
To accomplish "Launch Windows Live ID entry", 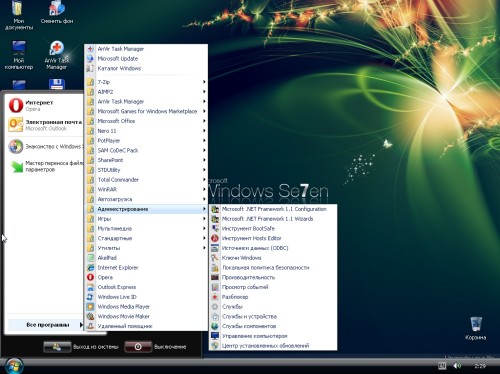I will click(146, 297).
